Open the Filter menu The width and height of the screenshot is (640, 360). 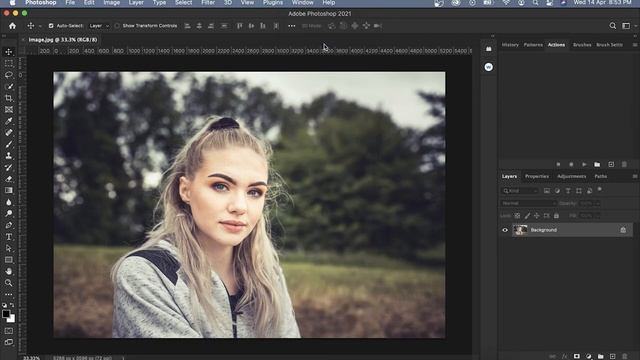pyautogui.click(x=208, y=3)
